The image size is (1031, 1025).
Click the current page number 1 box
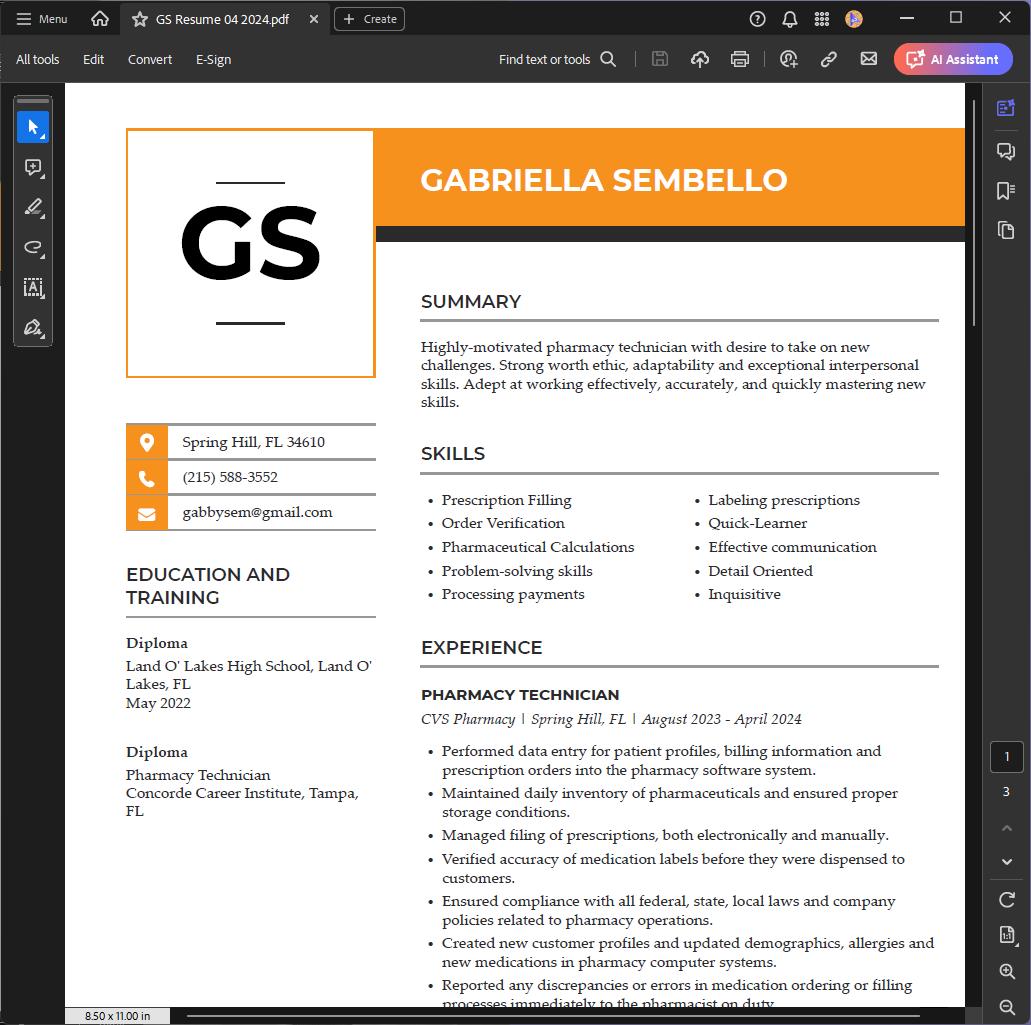point(1007,757)
